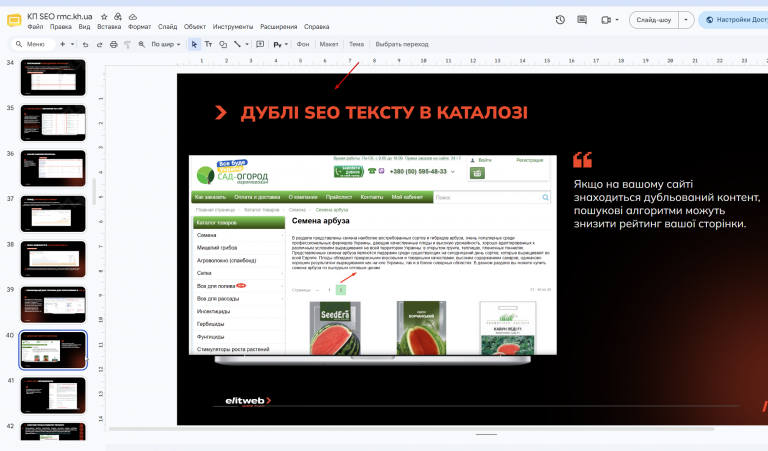Open the comments panel icon
This screenshot has height=451, width=768.
(x=582, y=20)
